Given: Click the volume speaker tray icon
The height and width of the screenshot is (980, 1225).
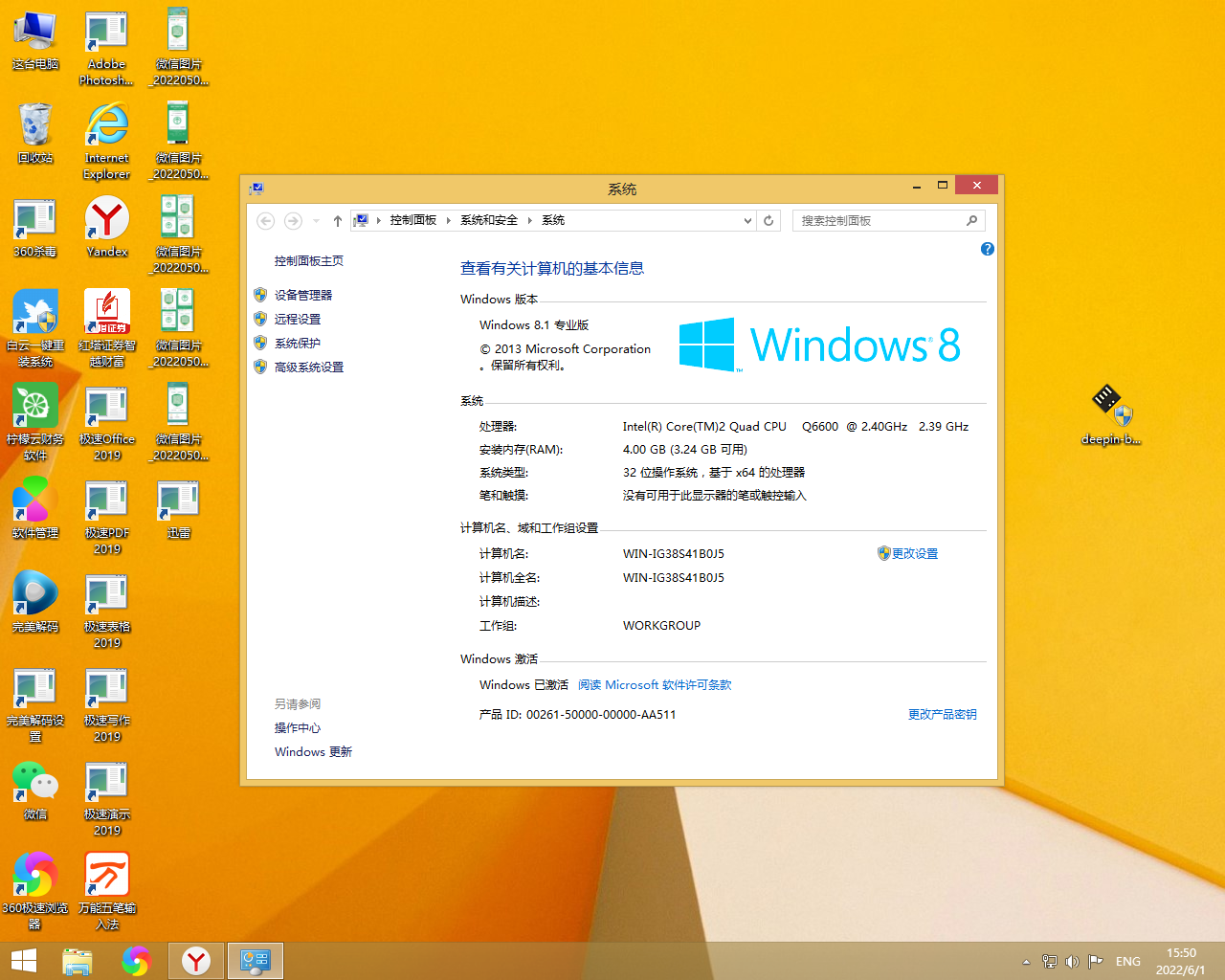Looking at the screenshot, I should coord(1072,962).
